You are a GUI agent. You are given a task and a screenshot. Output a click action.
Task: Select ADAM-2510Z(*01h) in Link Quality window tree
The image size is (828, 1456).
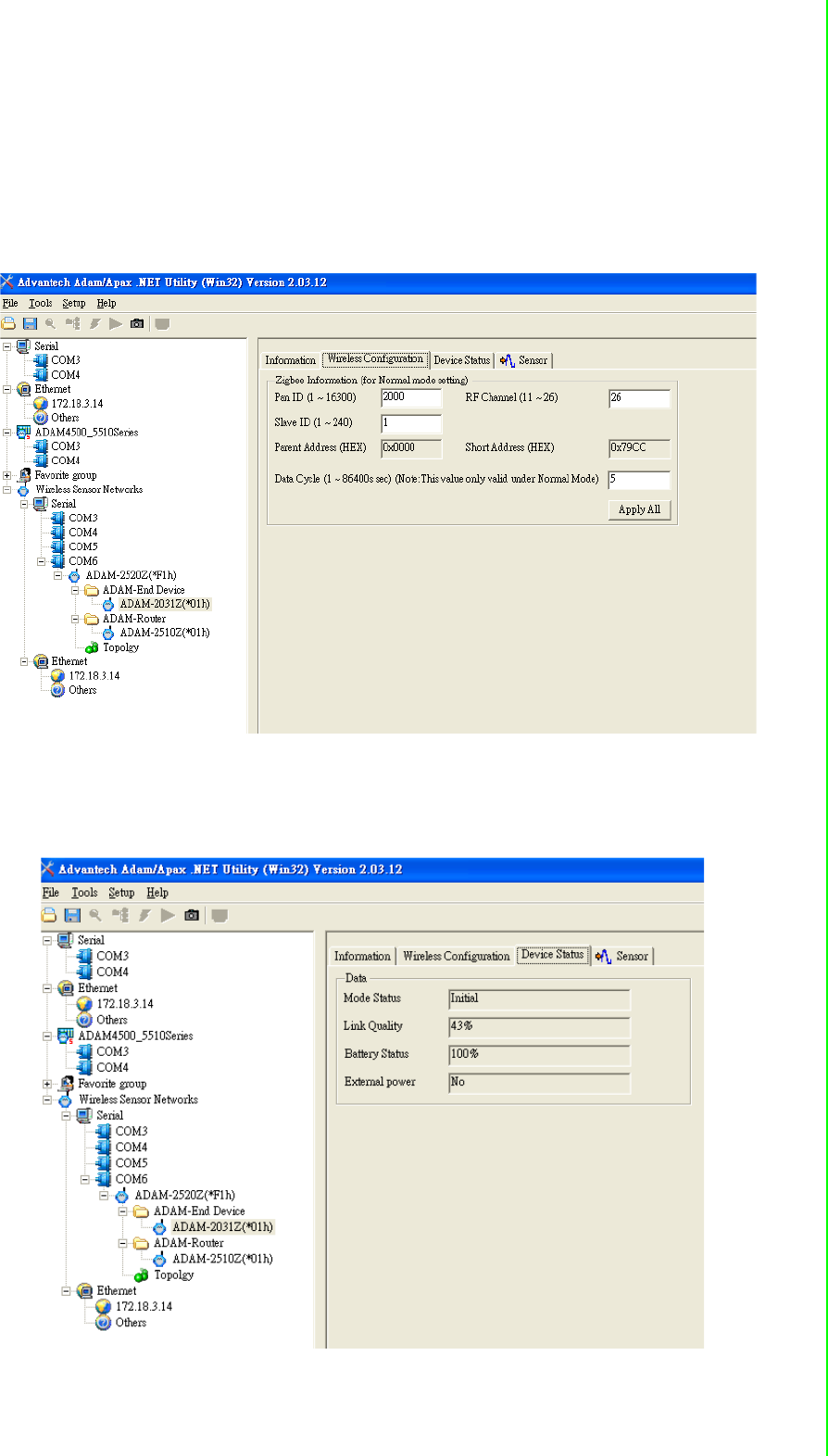[x=222, y=1259]
